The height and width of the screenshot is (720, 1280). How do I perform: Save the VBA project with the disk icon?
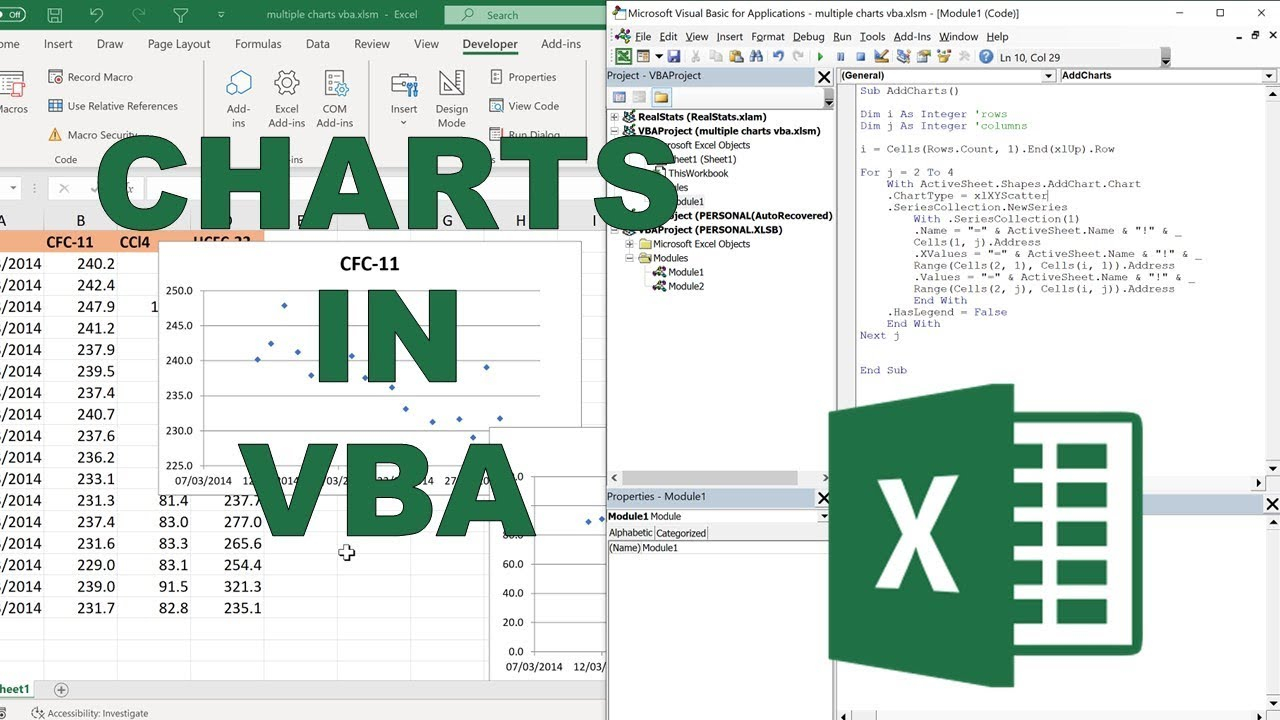(x=673, y=57)
